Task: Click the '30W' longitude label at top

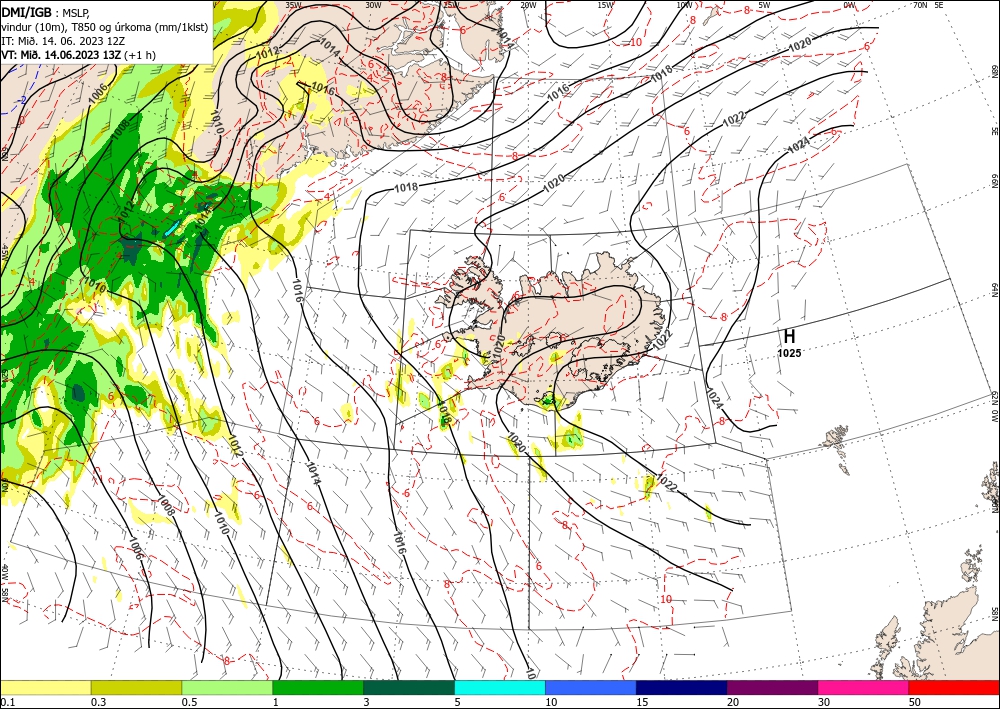Action: tap(373, 5)
